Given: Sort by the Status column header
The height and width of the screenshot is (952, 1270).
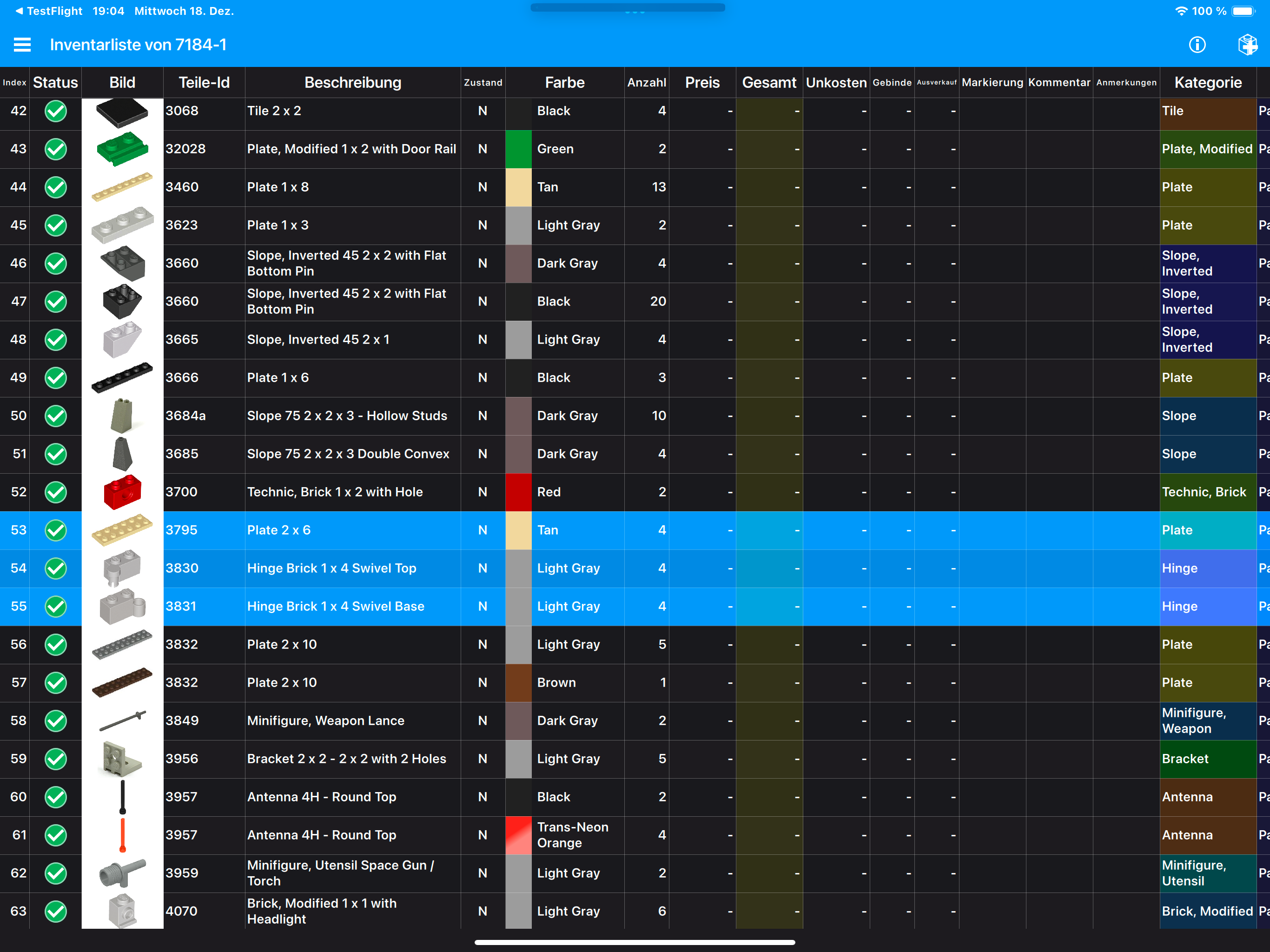Looking at the screenshot, I should click(56, 82).
